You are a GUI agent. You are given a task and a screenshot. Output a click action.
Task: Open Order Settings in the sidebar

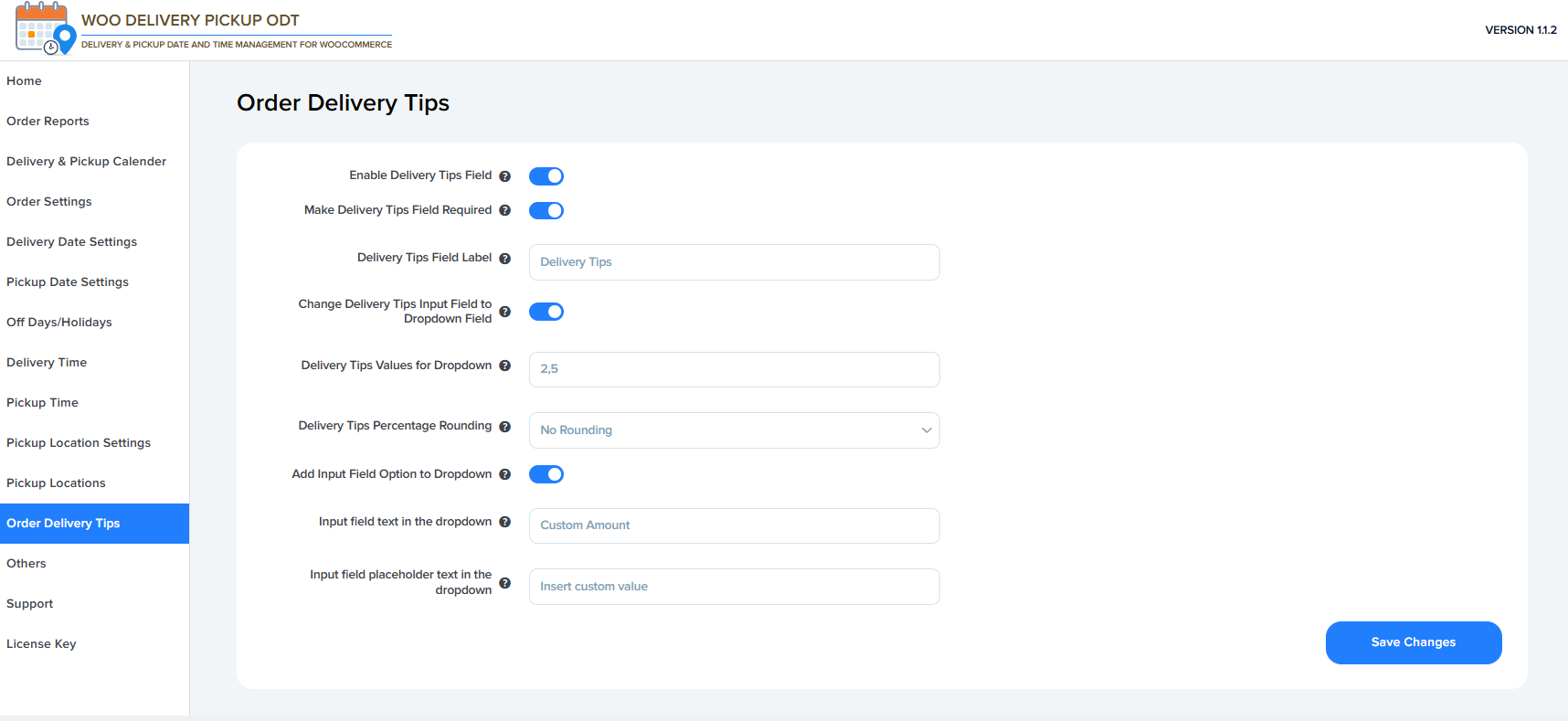(x=49, y=202)
